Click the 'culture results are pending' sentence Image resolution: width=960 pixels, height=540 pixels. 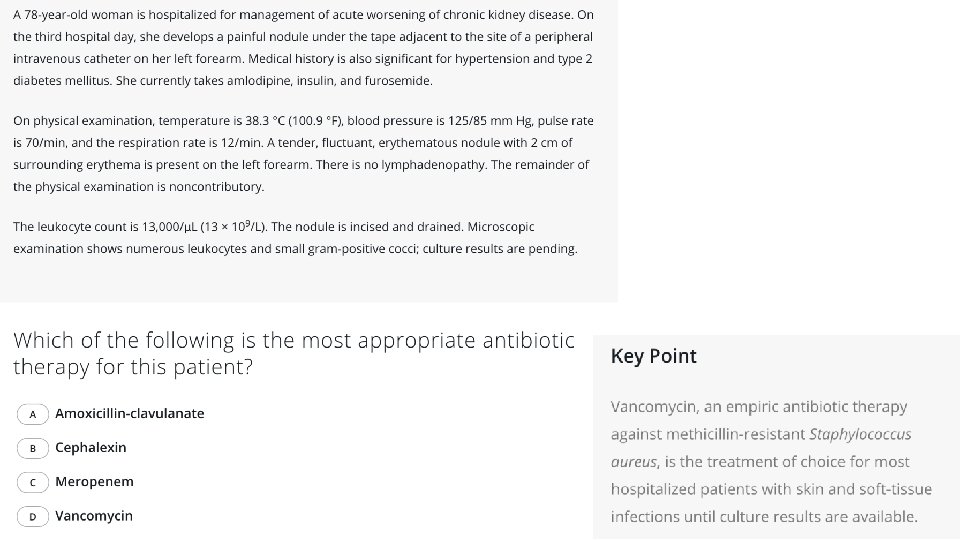pyautogui.click(x=499, y=249)
